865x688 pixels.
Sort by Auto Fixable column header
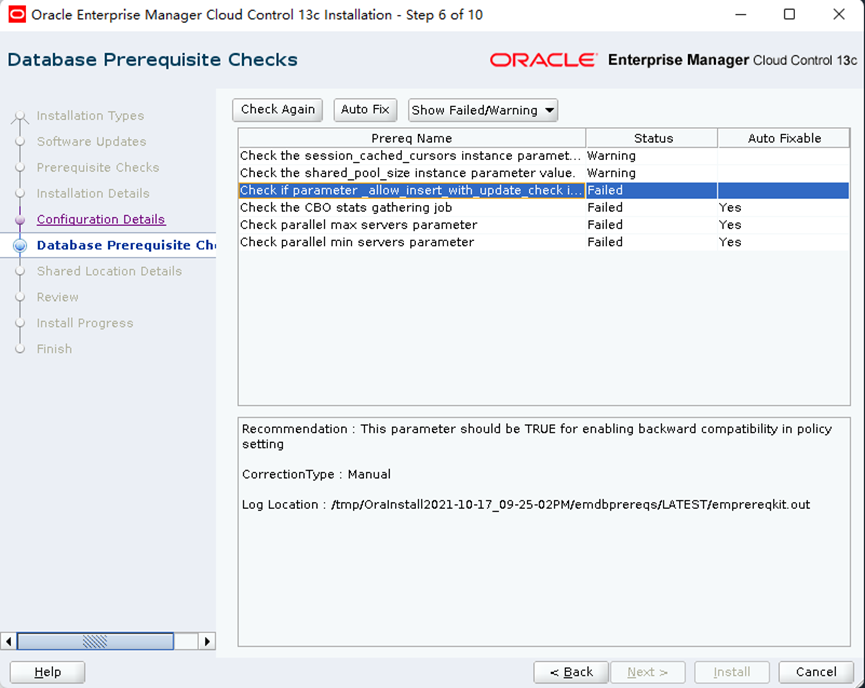click(784, 138)
